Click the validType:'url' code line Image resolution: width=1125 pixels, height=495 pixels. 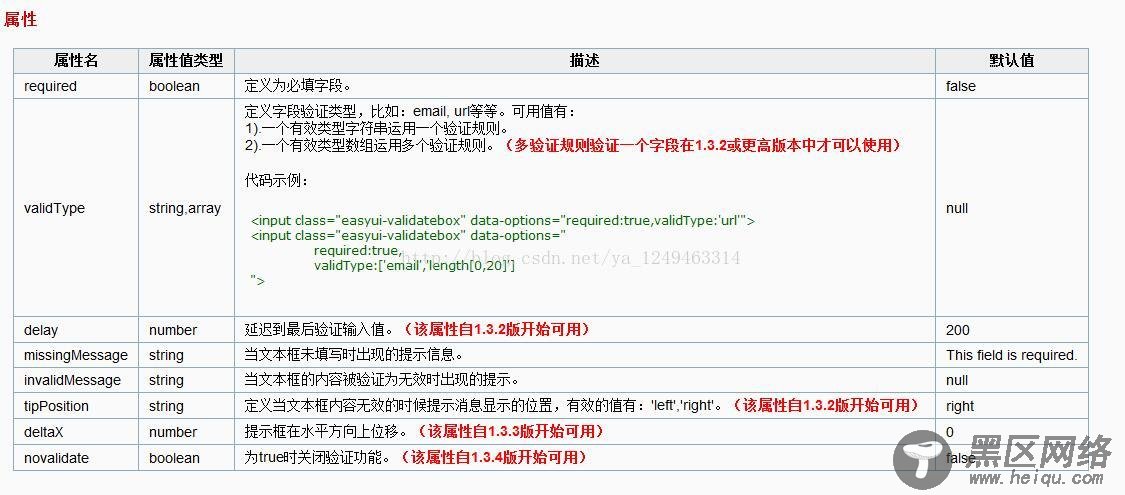[x=503, y=221]
